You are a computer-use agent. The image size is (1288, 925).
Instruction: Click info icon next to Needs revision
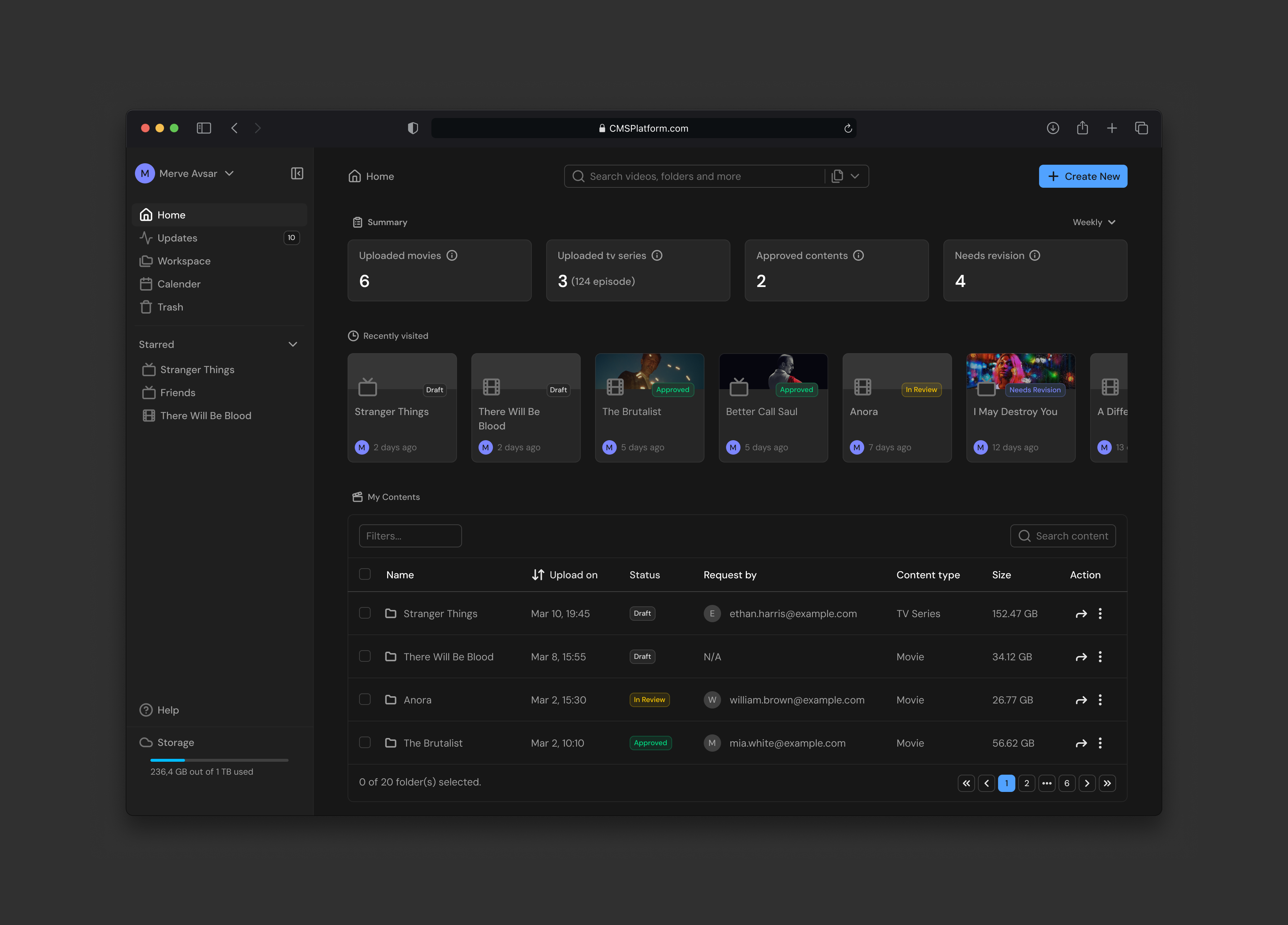1035,255
